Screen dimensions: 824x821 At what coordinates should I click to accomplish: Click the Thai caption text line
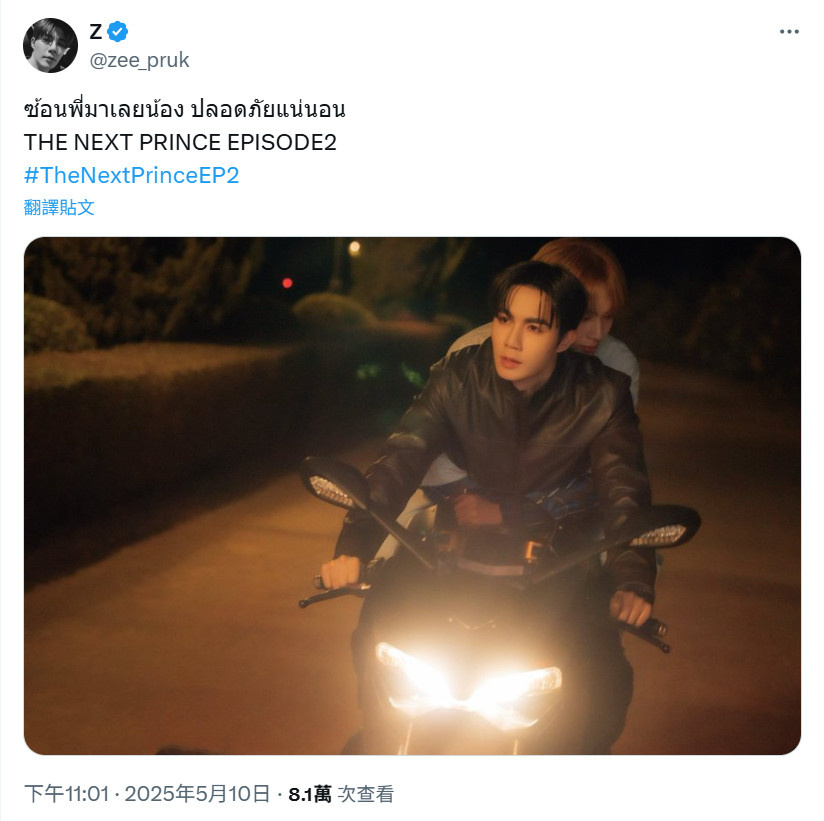click(x=185, y=109)
